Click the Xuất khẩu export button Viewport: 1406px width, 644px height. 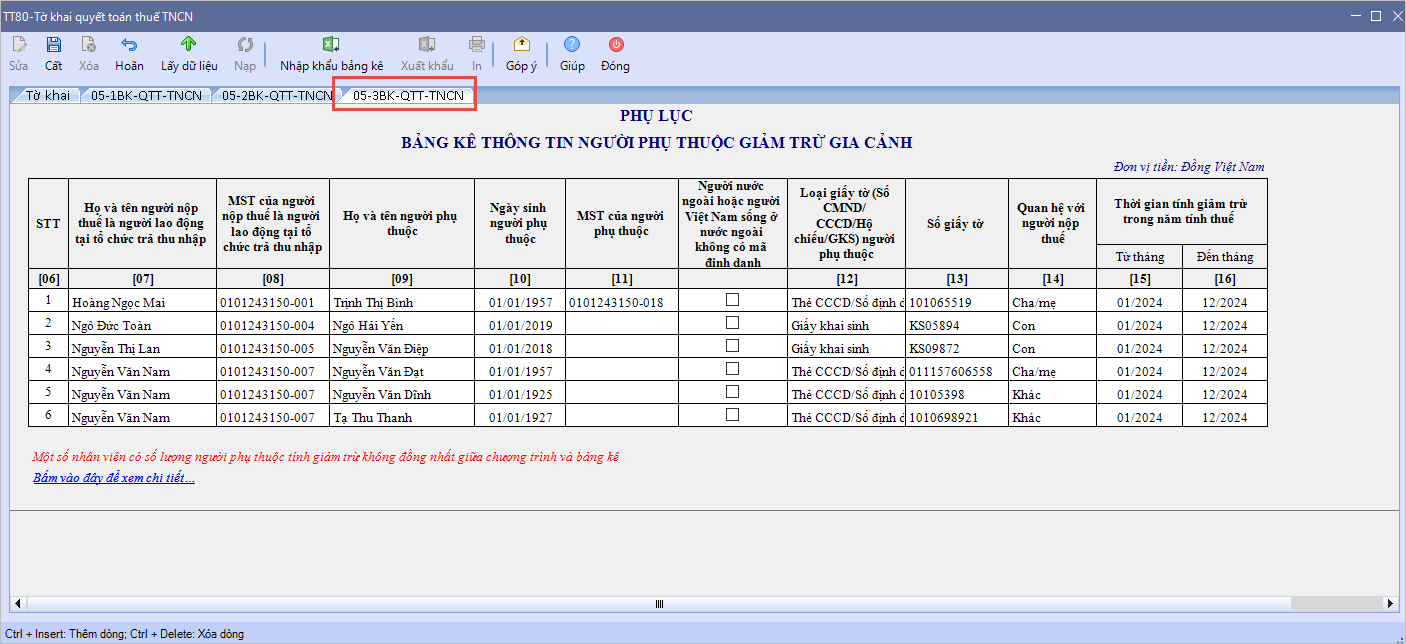[x=427, y=54]
